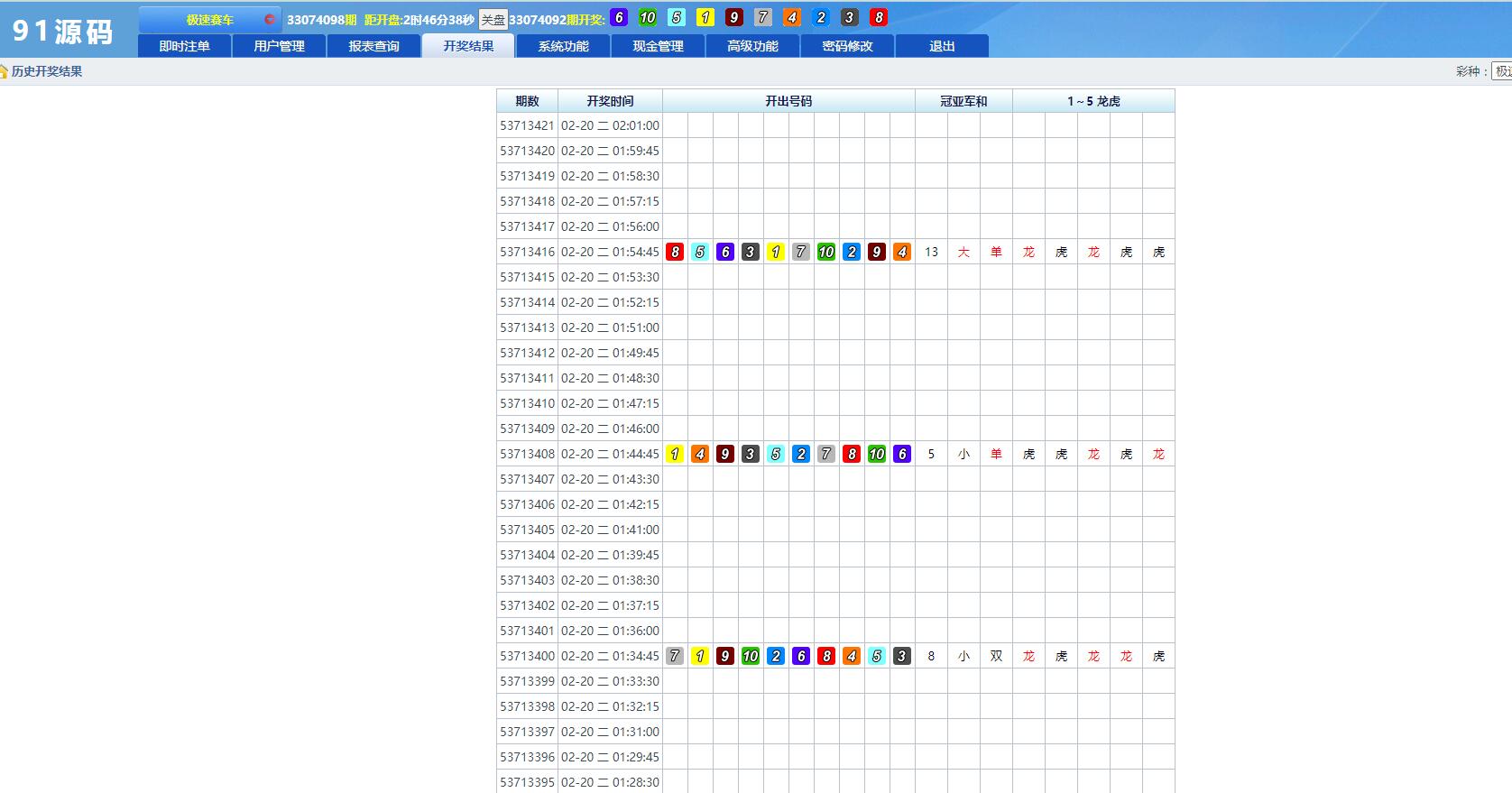
Task: Open the 极速赛车 game selector dropdown
Action: point(209,20)
